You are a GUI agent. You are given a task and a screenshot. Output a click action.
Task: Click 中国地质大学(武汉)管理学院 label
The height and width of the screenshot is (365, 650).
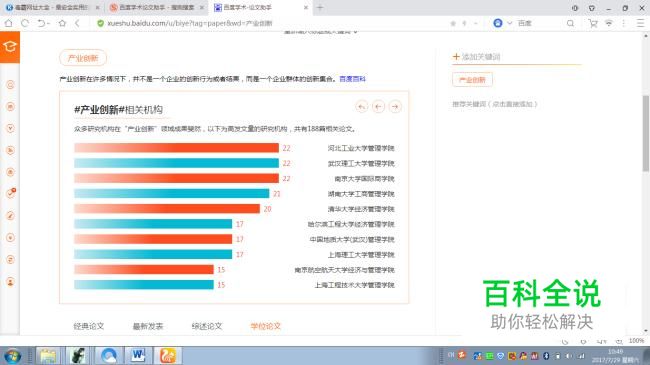(x=352, y=240)
